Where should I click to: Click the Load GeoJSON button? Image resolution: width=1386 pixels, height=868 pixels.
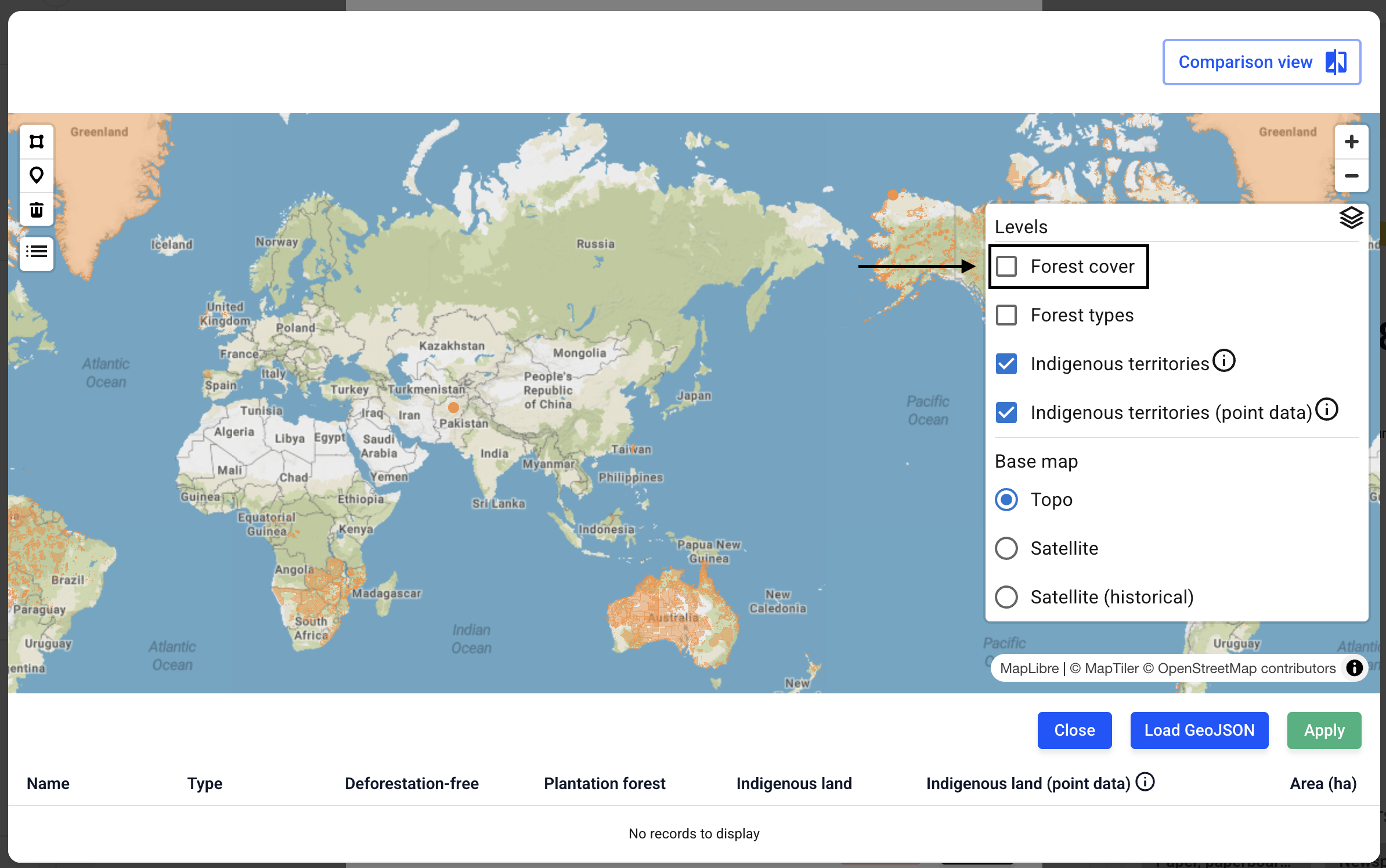click(1199, 730)
